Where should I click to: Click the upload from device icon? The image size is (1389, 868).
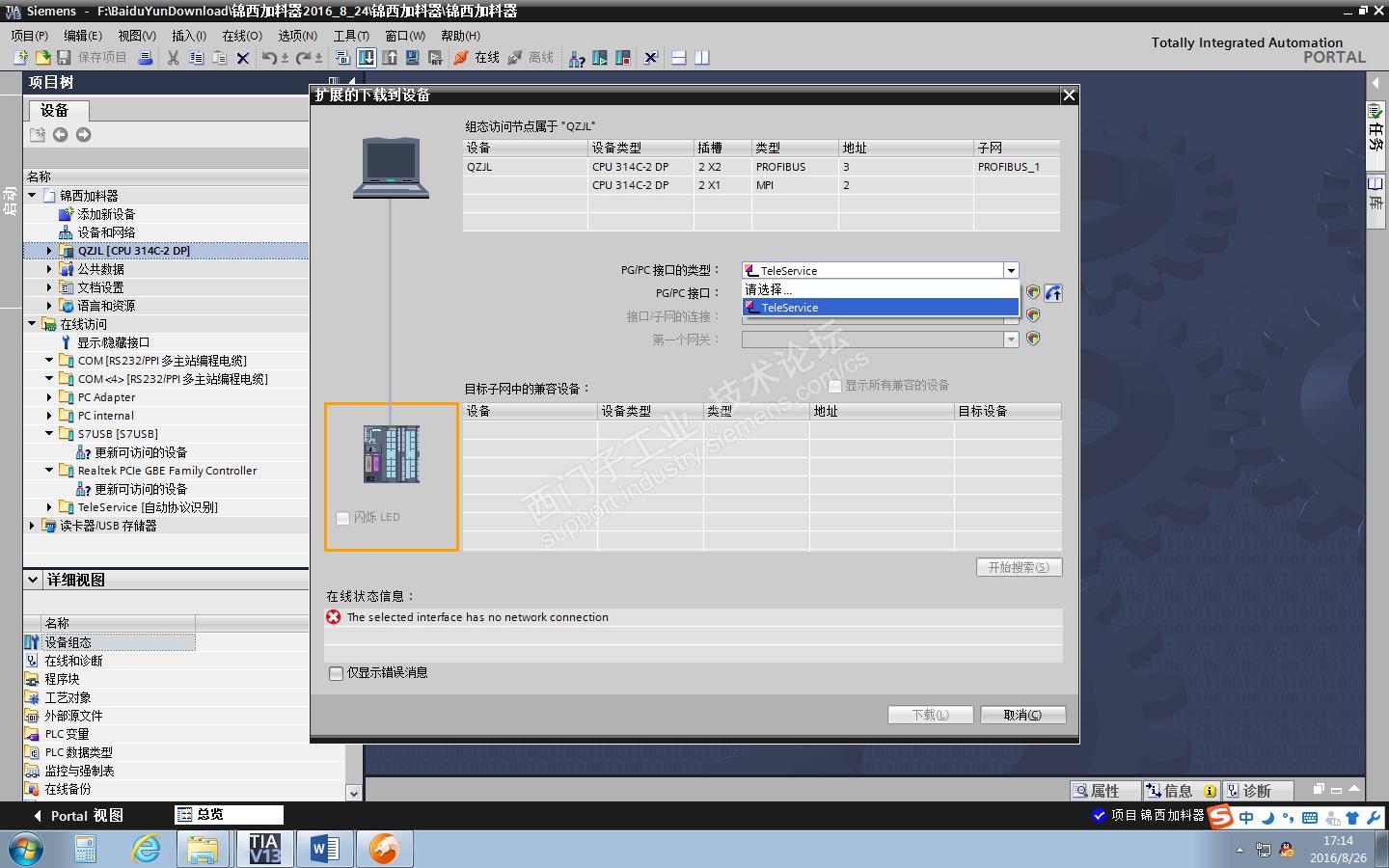point(390,58)
